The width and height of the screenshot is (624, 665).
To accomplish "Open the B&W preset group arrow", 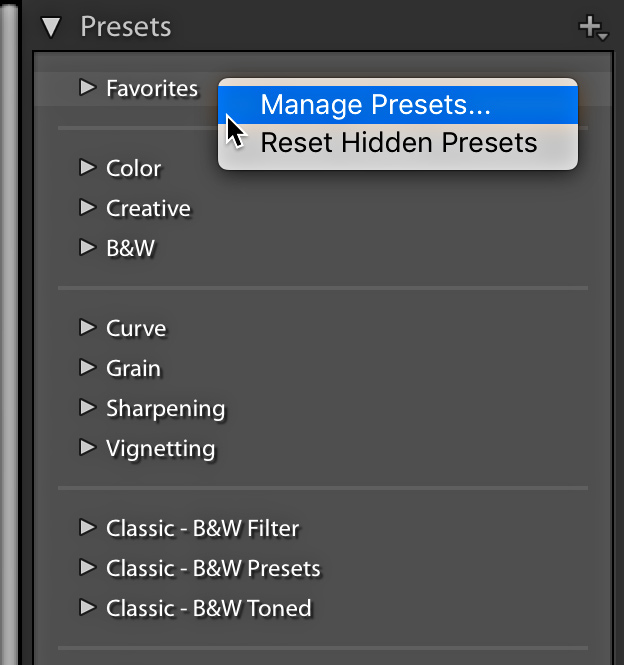I will pos(87,248).
